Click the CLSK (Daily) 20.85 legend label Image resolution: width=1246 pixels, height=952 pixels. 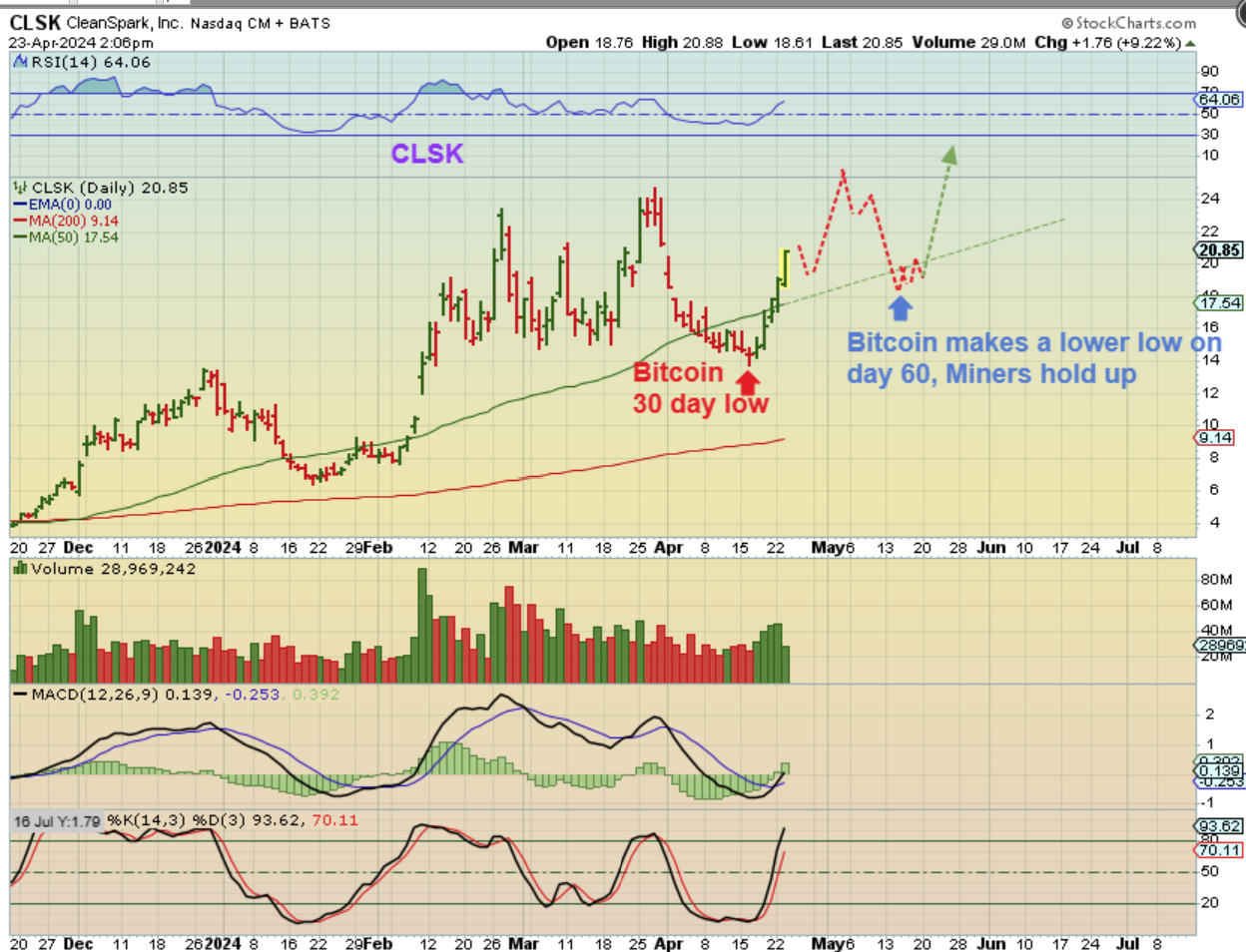(110, 188)
